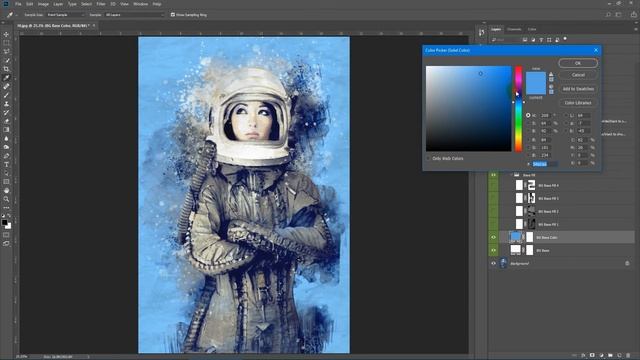This screenshot has height=360, width=640.
Task: Close the Color Picker dialog
Action: click(x=596, y=50)
